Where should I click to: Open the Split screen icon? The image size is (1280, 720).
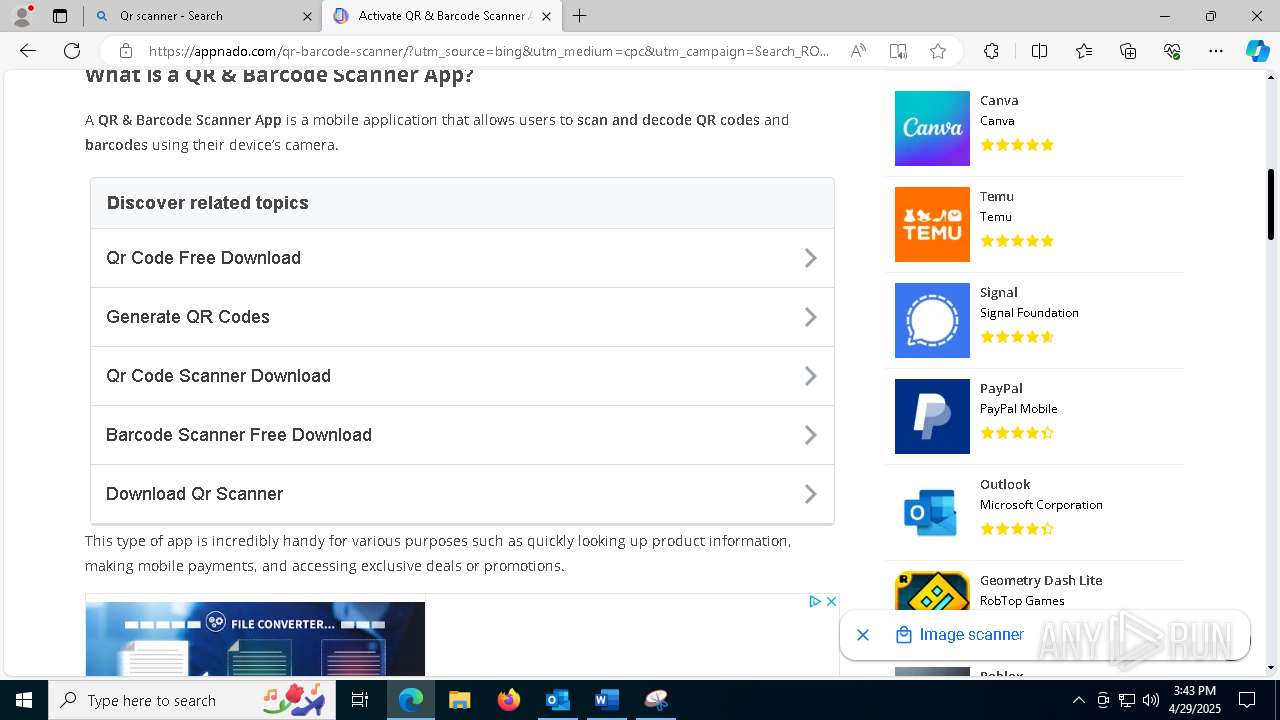click(x=1039, y=51)
